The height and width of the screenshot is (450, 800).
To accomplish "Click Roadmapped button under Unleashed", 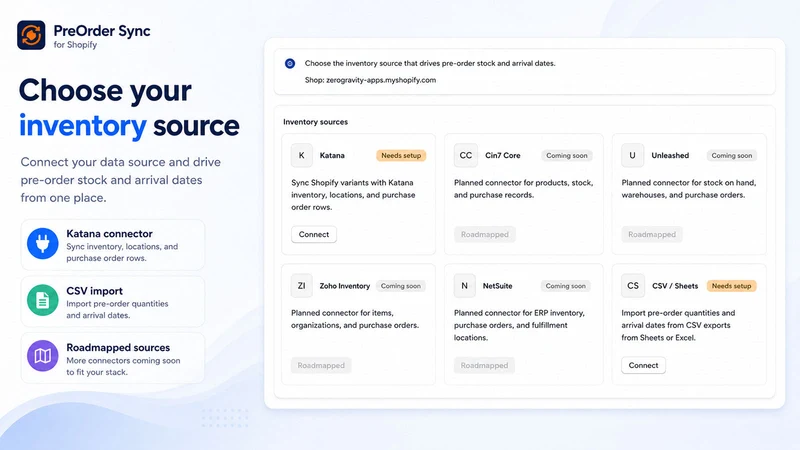I will pyautogui.click(x=652, y=234).
